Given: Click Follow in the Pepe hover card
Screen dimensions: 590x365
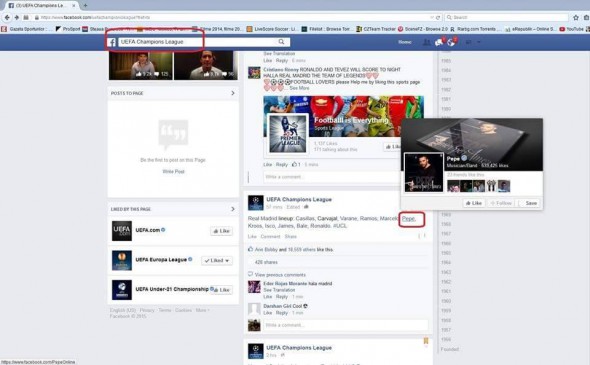Looking at the screenshot, I should coord(501,203).
